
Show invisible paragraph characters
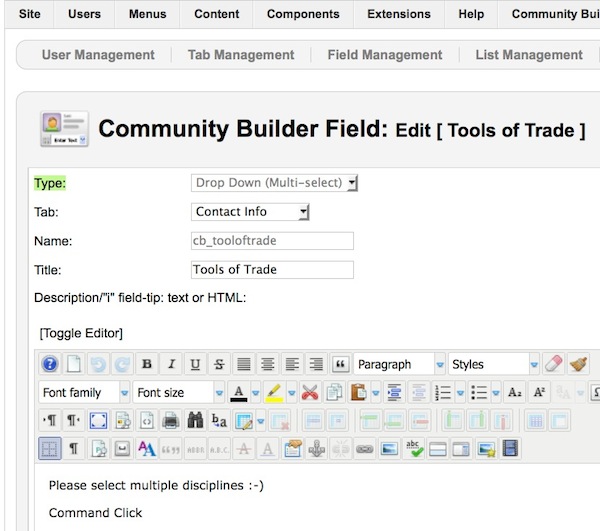pos(73,448)
